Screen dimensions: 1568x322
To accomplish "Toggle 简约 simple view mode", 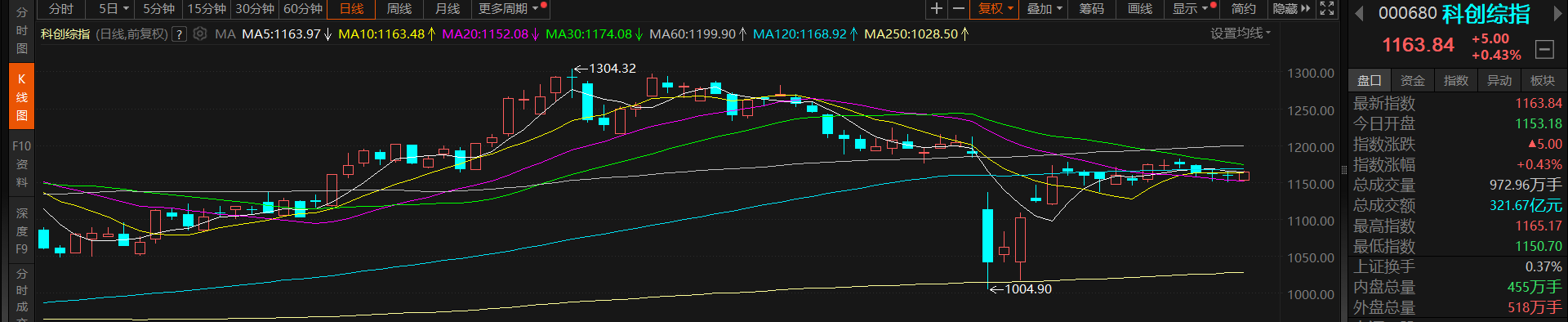I will click(1244, 9).
